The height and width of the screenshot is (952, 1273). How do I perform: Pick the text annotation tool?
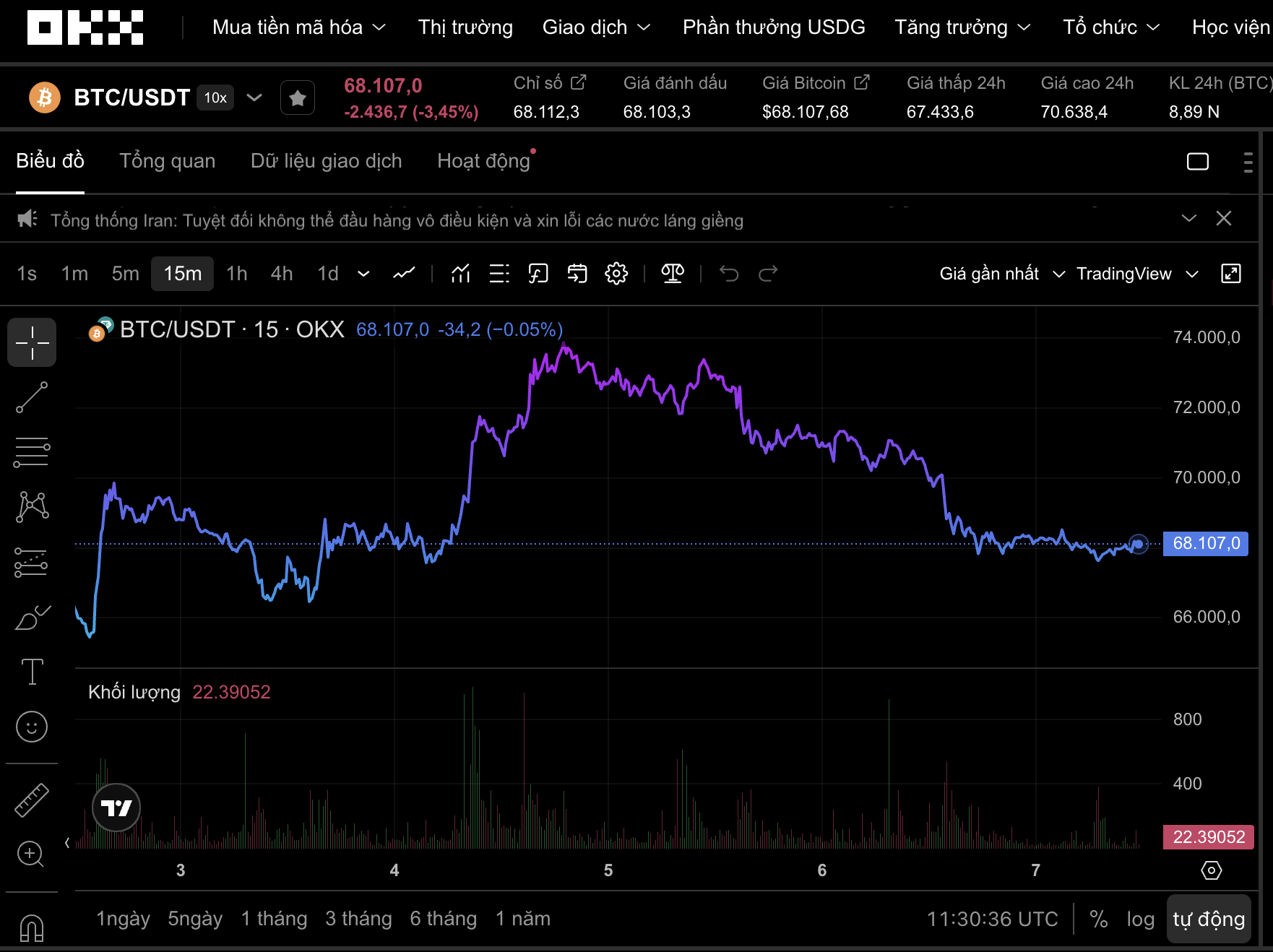point(32,672)
